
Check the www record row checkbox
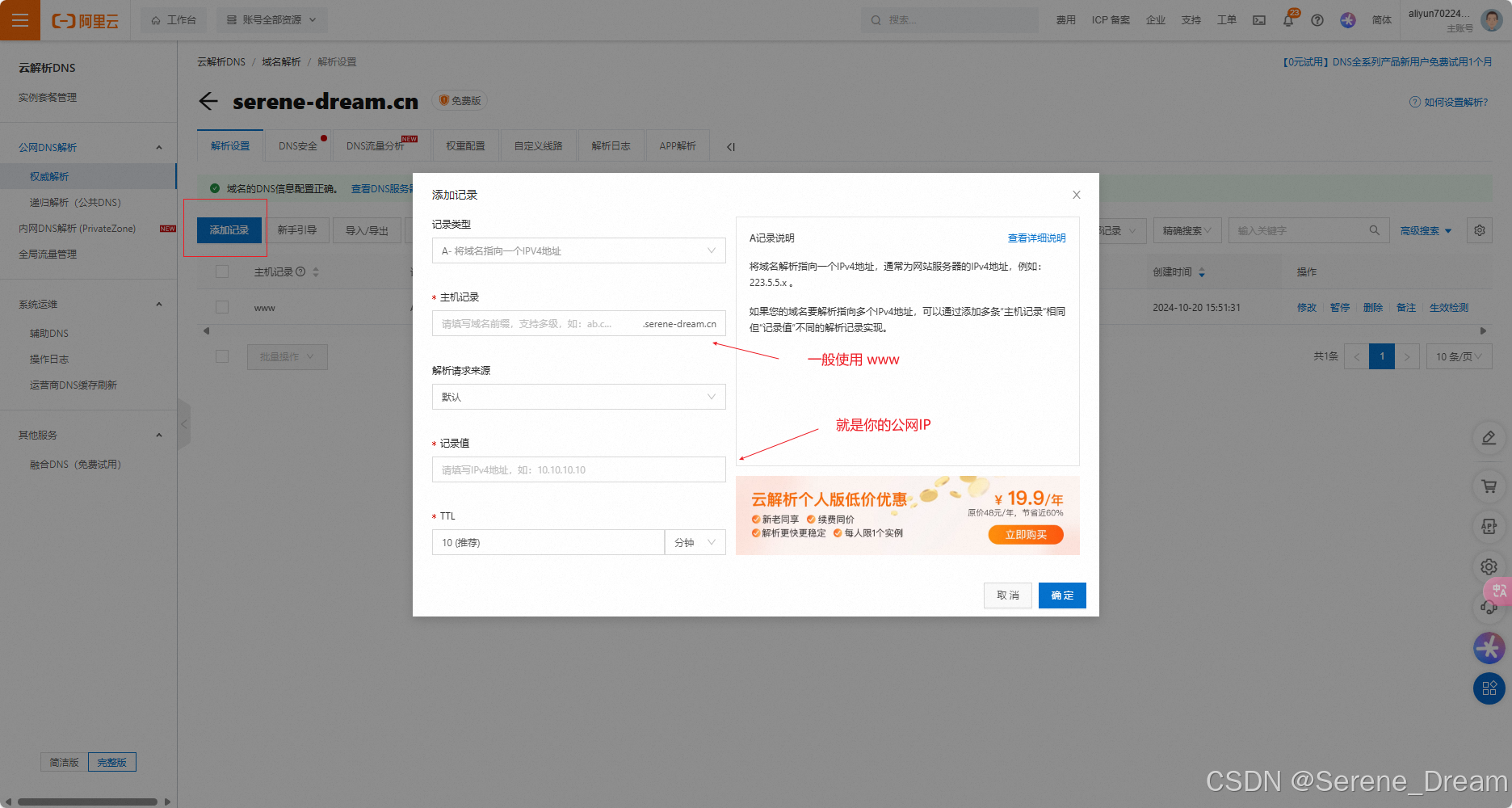222,307
